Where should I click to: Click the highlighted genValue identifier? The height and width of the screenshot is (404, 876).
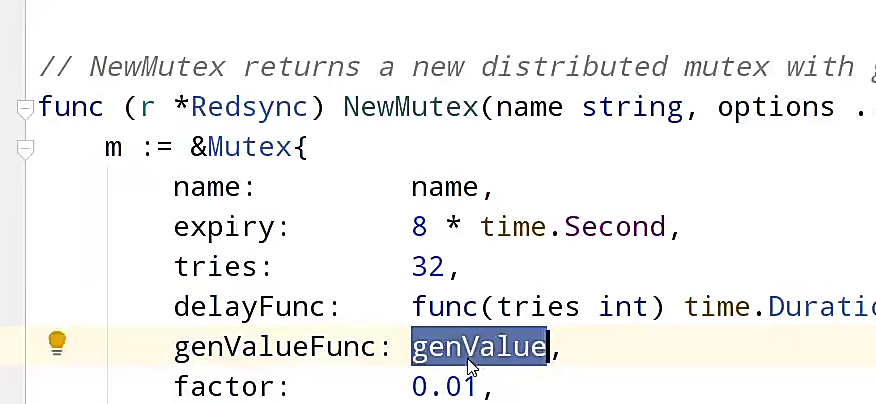[479, 347]
